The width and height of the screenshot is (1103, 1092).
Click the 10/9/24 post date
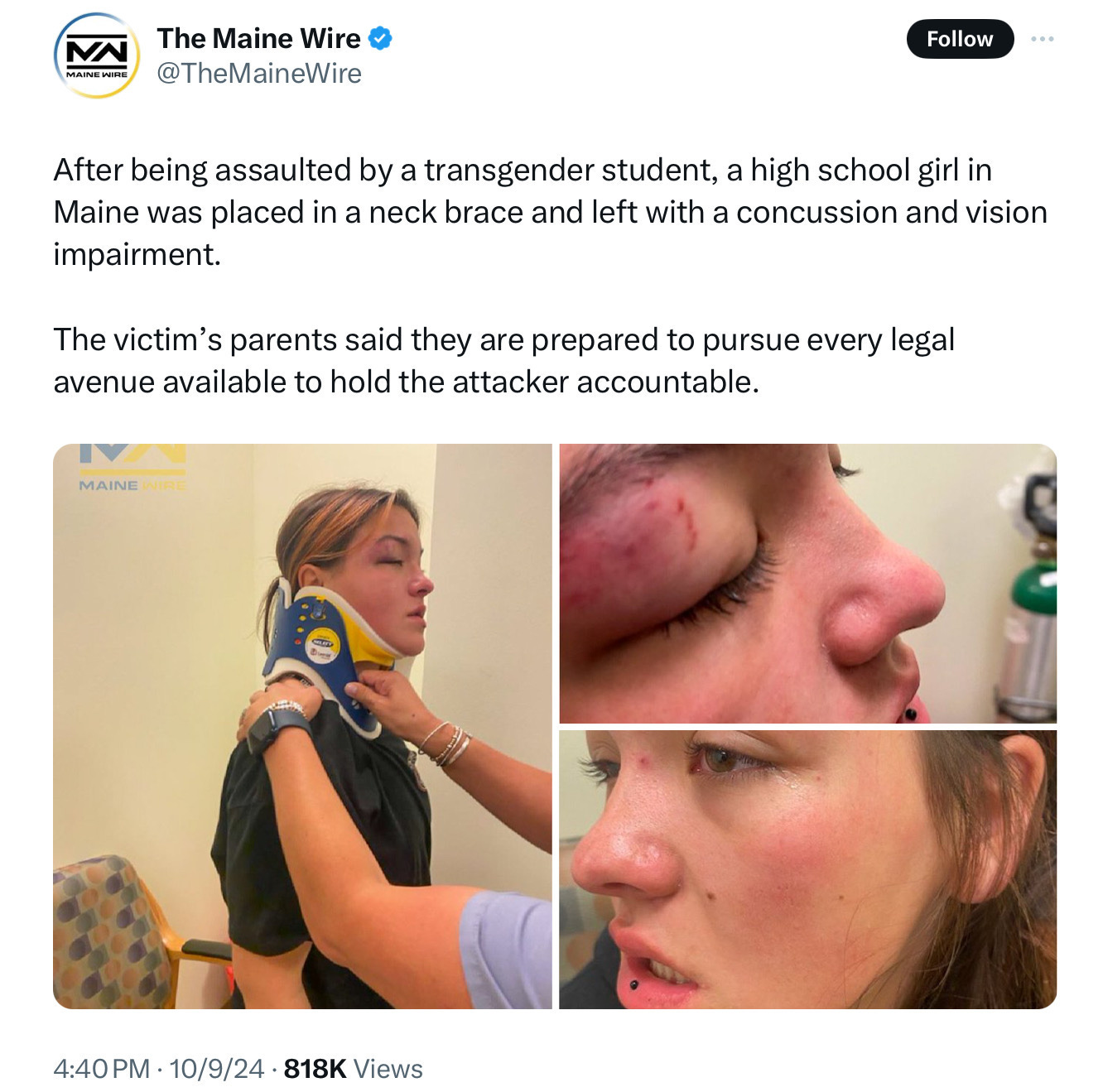click(x=217, y=1069)
